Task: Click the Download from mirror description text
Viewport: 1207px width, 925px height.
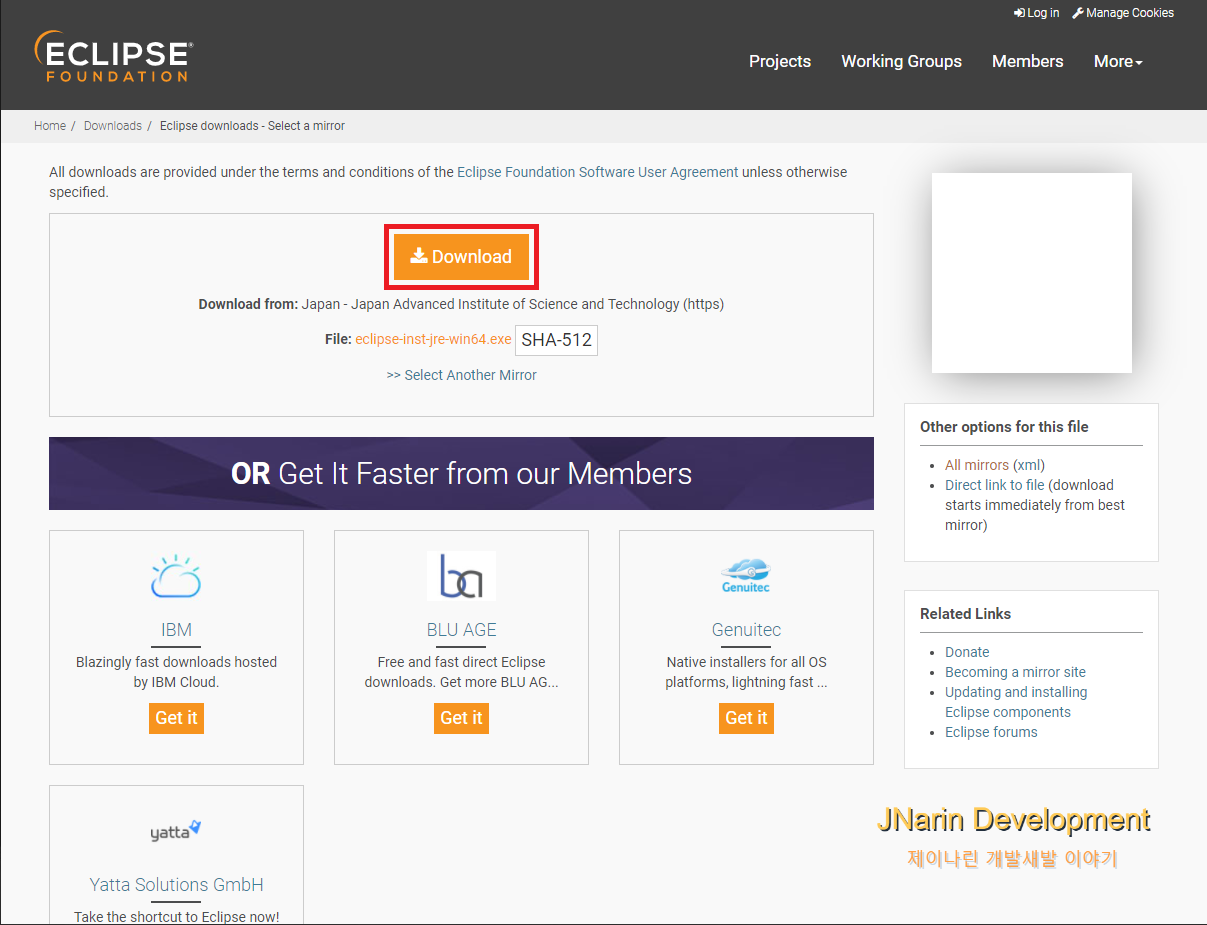Action: pos(461,304)
